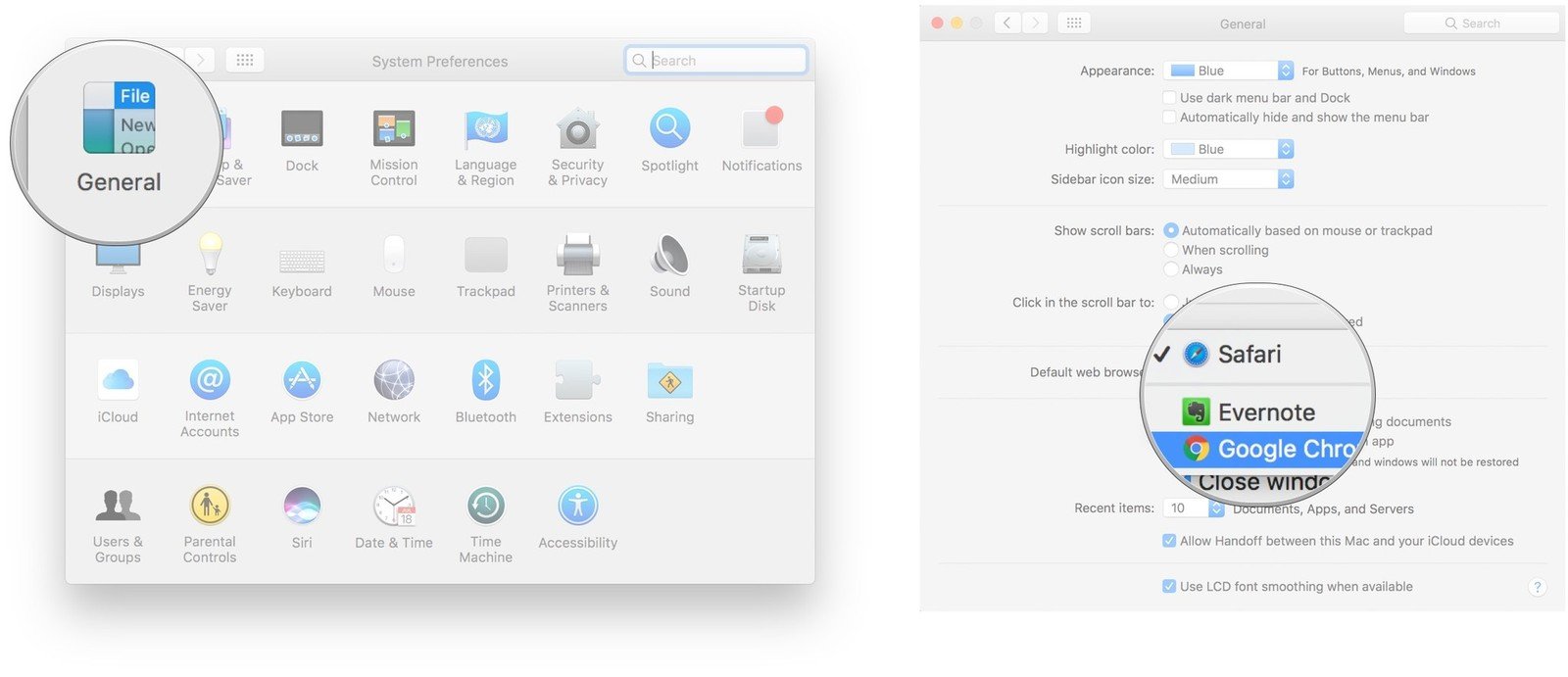
Task: Enable Use dark menu bar and Dock
Action: pyautogui.click(x=1169, y=98)
